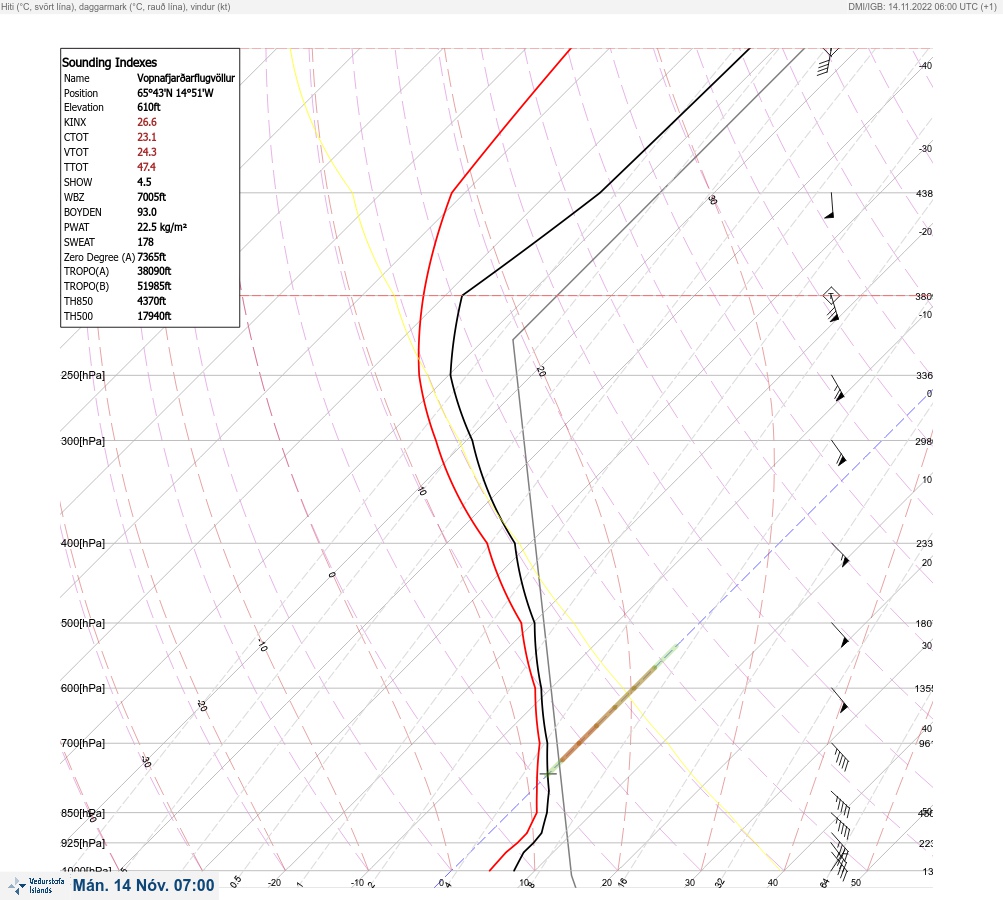
Task: Click the 700[hPa] pressure label
Action: pyautogui.click(x=83, y=743)
